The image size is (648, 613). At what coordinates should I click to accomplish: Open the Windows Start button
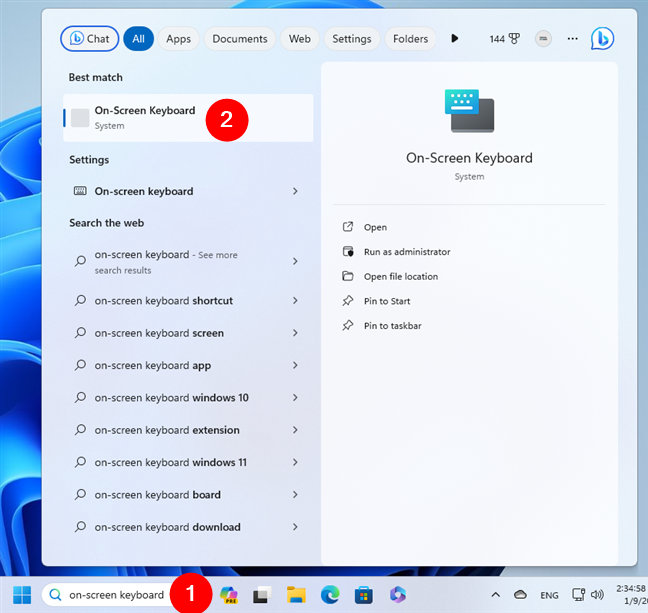(x=22, y=595)
